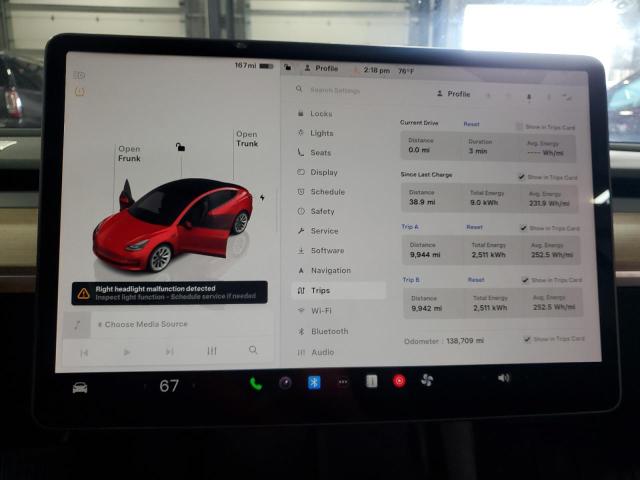The height and width of the screenshot is (480, 640).
Task: Open the Profile dropdown in status bar
Action: (322, 69)
